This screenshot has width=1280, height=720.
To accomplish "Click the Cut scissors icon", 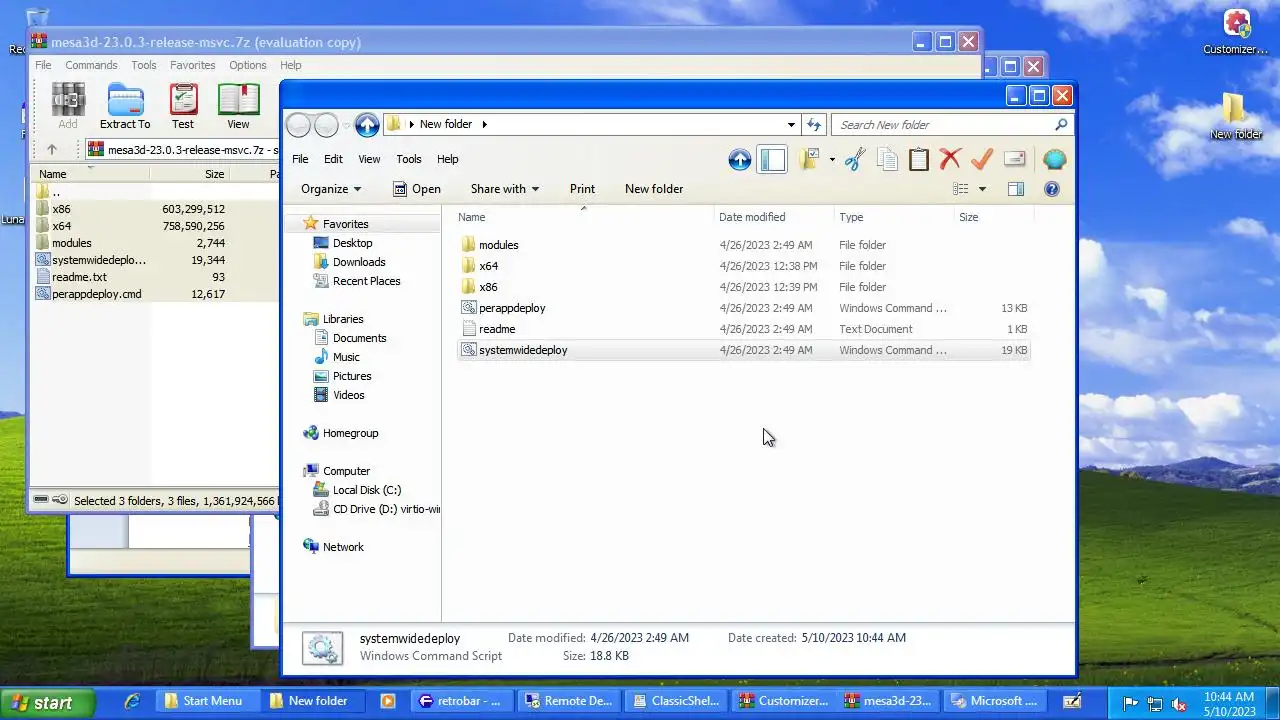I will point(855,160).
